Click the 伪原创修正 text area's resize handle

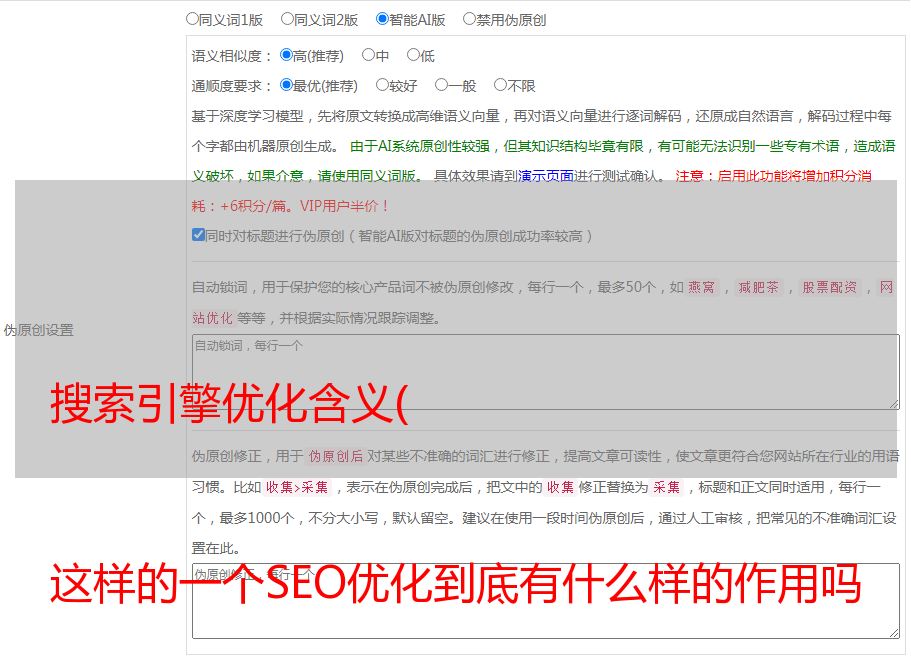click(894, 633)
